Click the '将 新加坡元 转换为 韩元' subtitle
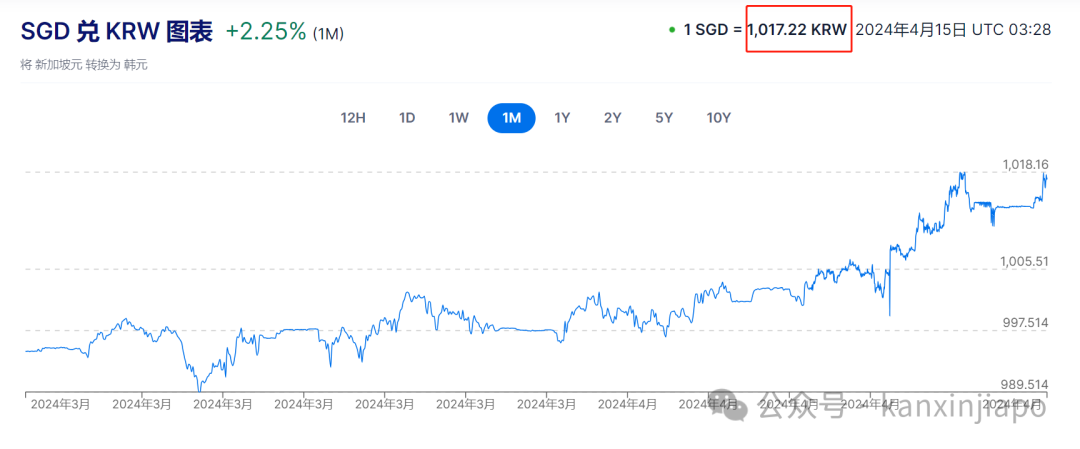The width and height of the screenshot is (1080, 449). (x=84, y=65)
